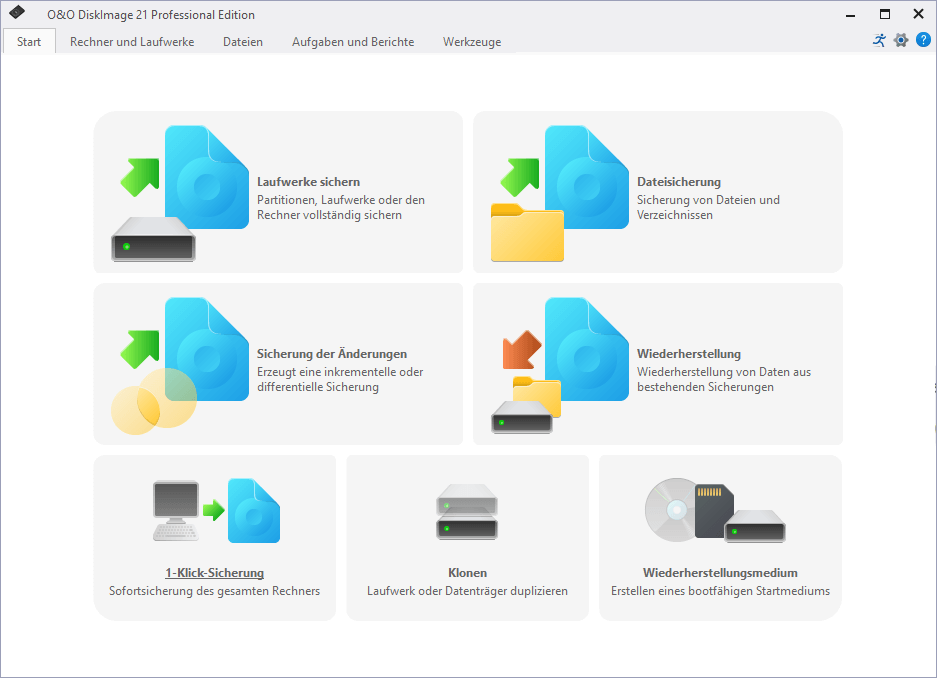Open the express mode running-figure icon
The height and width of the screenshot is (678, 937).
pyautogui.click(x=879, y=40)
